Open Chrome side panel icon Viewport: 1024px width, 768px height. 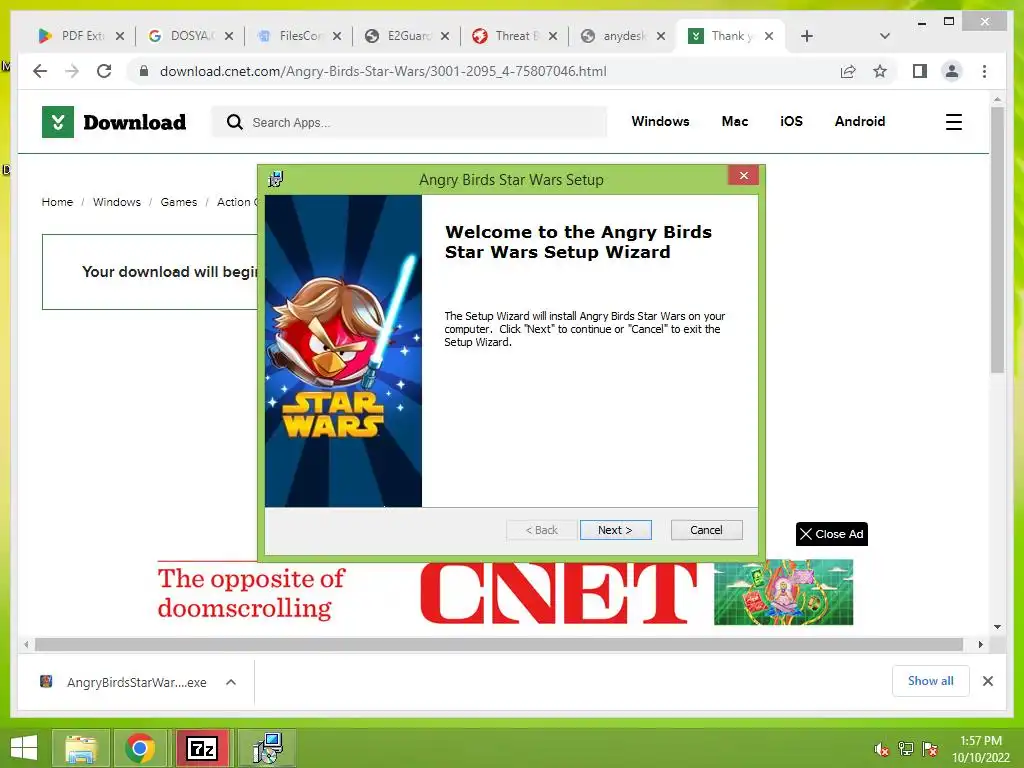(x=920, y=71)
